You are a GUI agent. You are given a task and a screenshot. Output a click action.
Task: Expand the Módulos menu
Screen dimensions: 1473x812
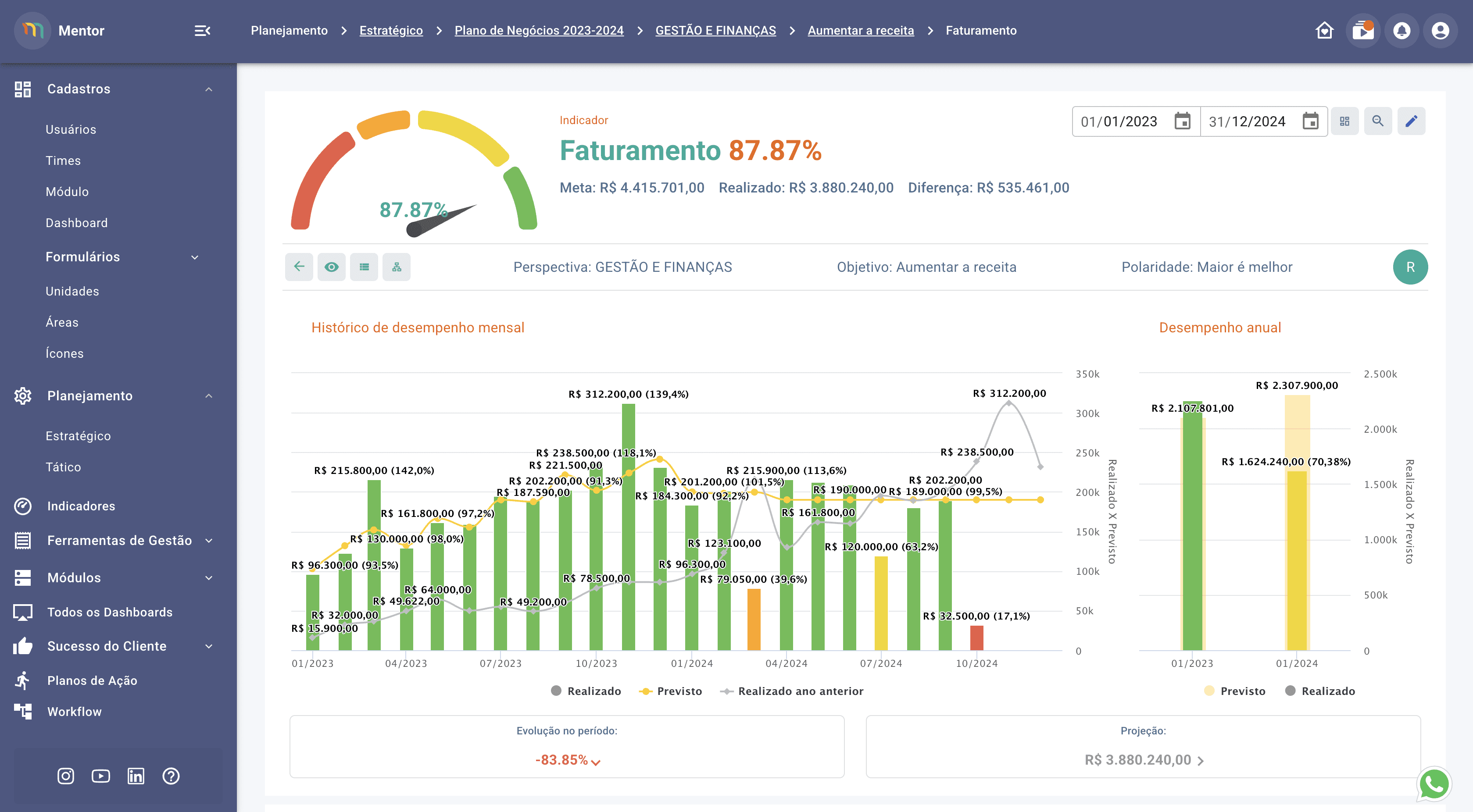[74, 578]
